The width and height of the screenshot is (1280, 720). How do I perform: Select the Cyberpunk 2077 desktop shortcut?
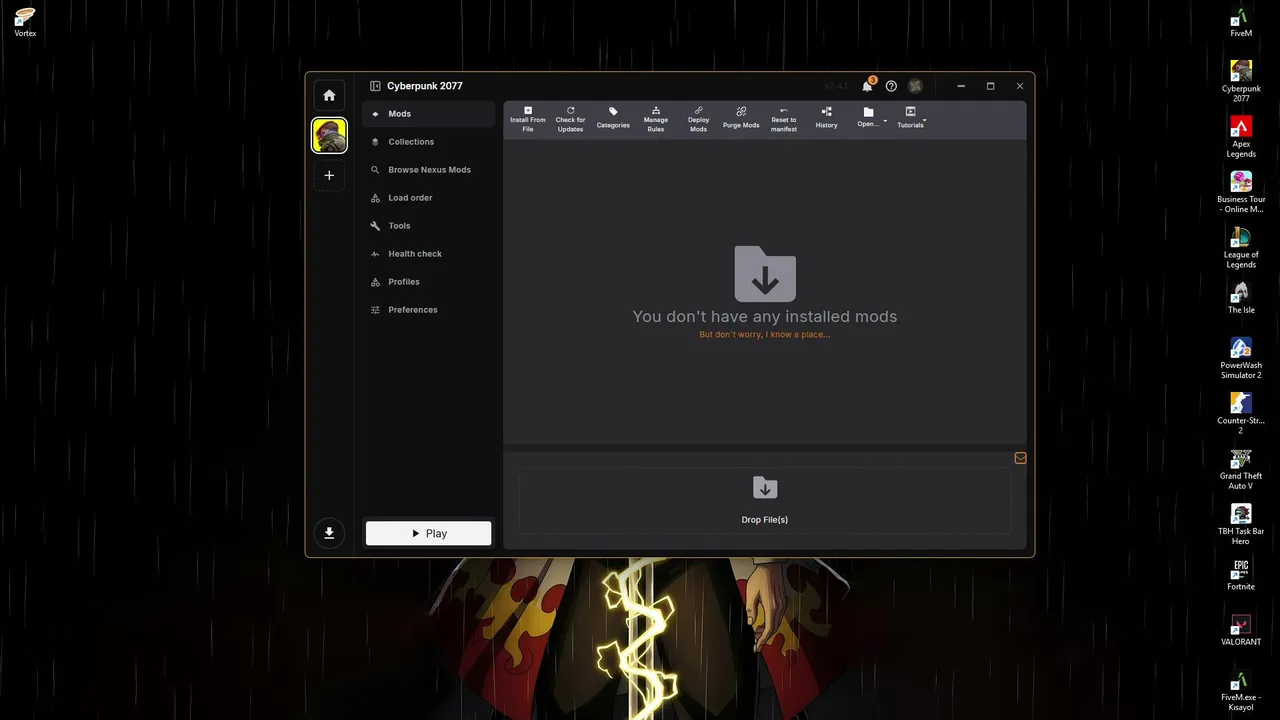1241,82
